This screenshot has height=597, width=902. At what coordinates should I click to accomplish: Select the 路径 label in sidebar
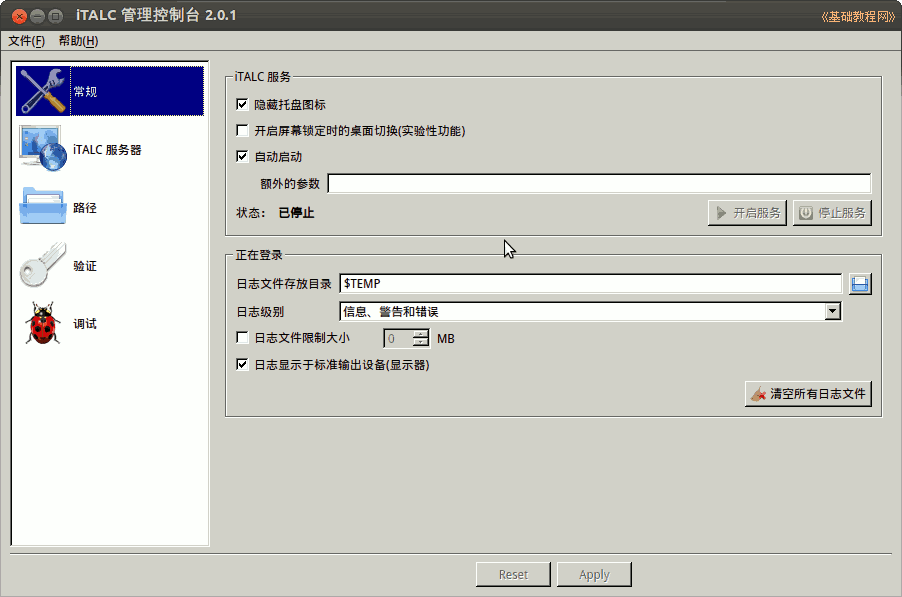point(85,208)
